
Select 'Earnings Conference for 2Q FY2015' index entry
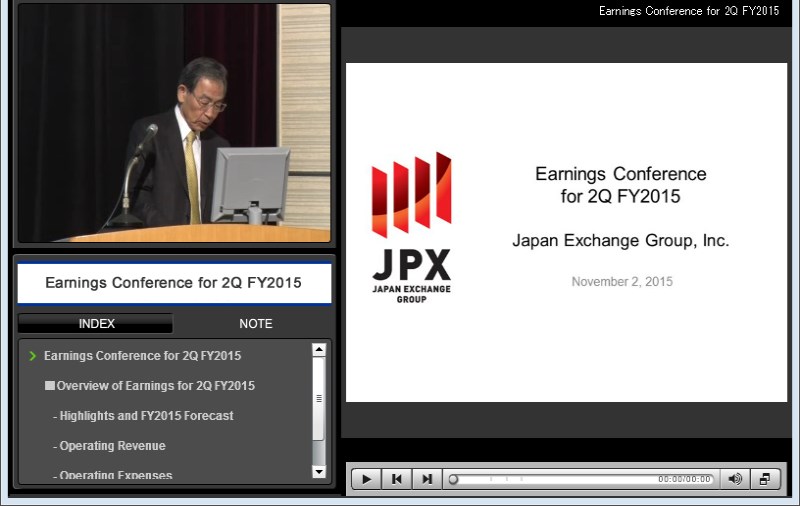[142, 356]
